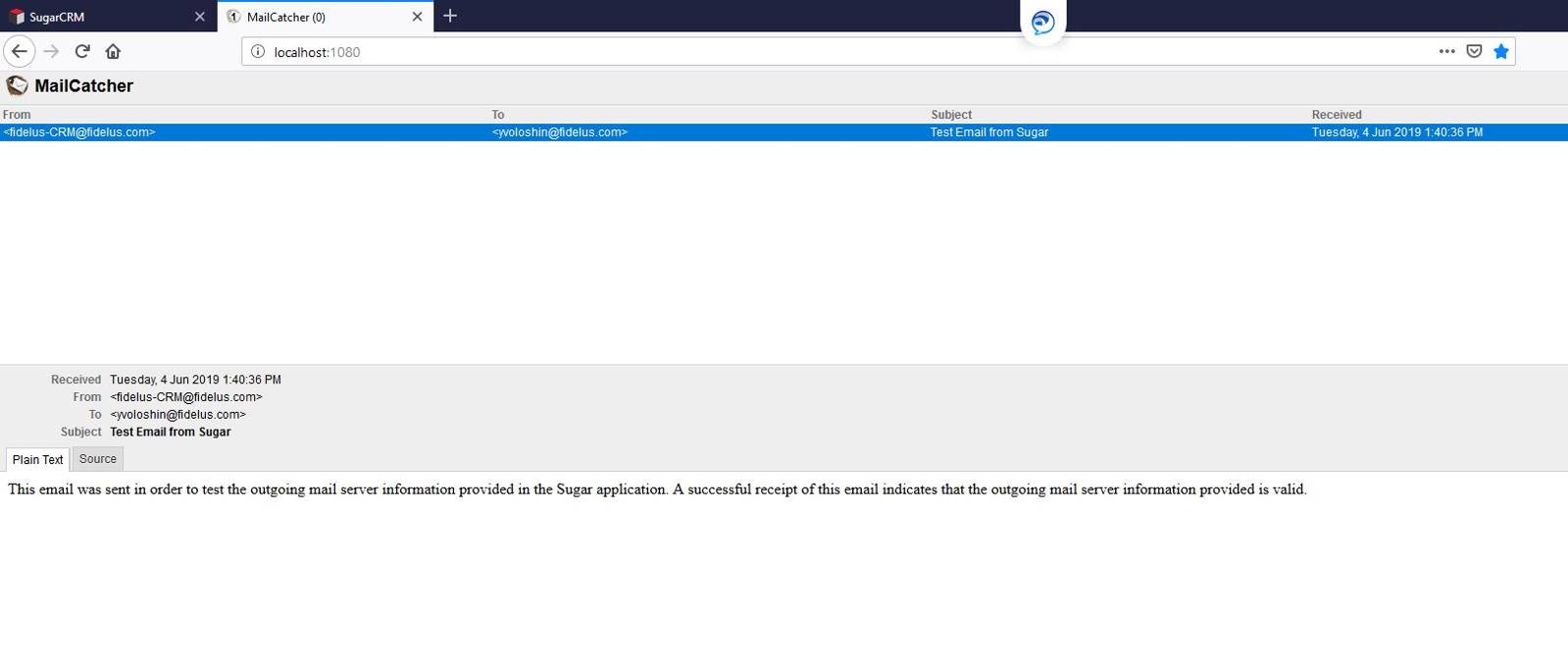Click the MailCatcher logo icon
The width and height of the screenshot is (1568, 667).
pos(17,86)
